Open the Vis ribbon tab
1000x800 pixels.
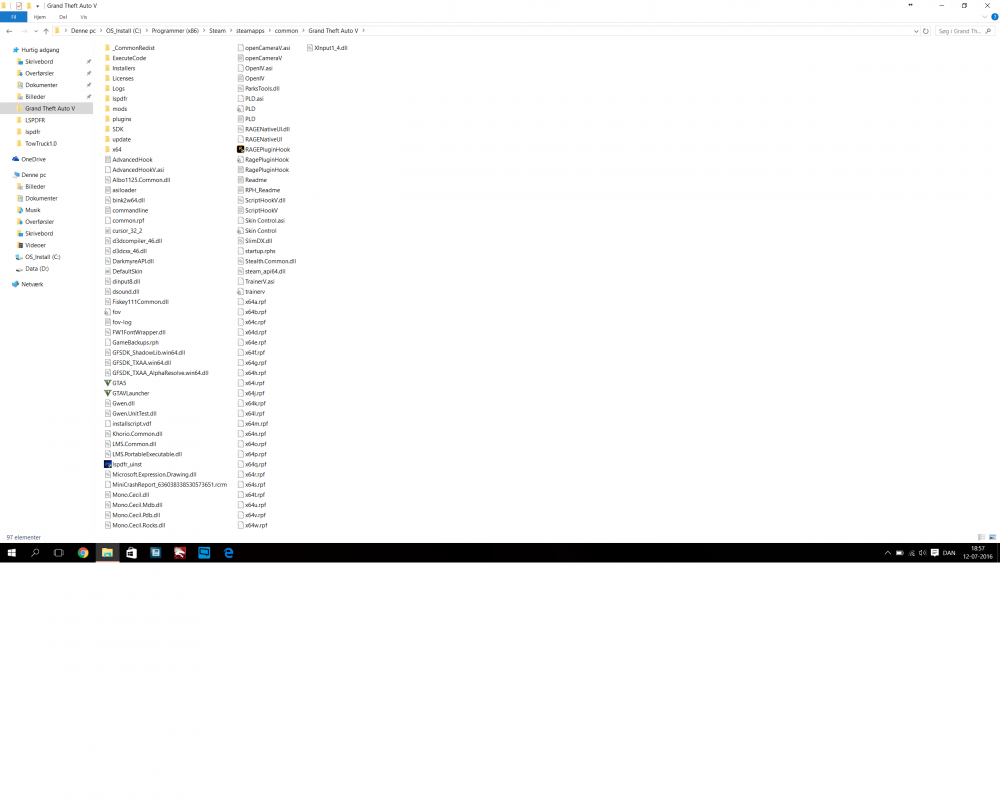pos(84,17)
